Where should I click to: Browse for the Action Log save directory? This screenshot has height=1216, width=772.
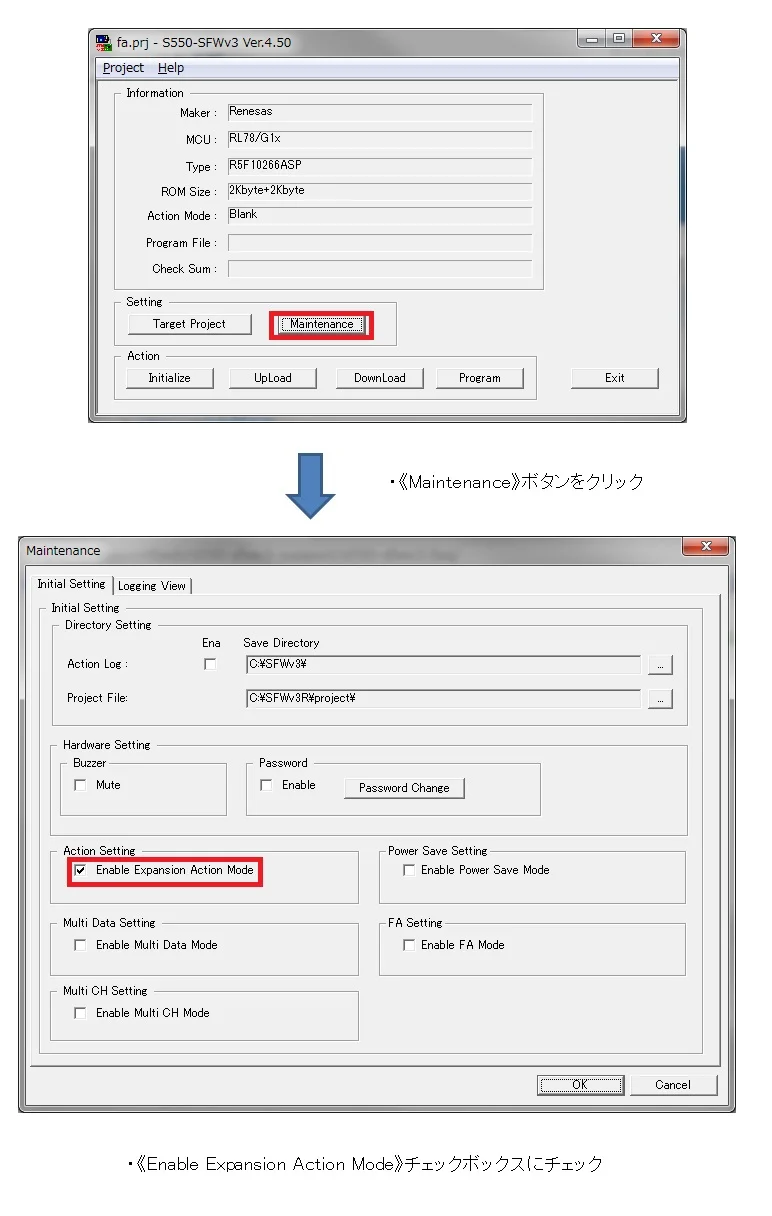coord(660,665)
